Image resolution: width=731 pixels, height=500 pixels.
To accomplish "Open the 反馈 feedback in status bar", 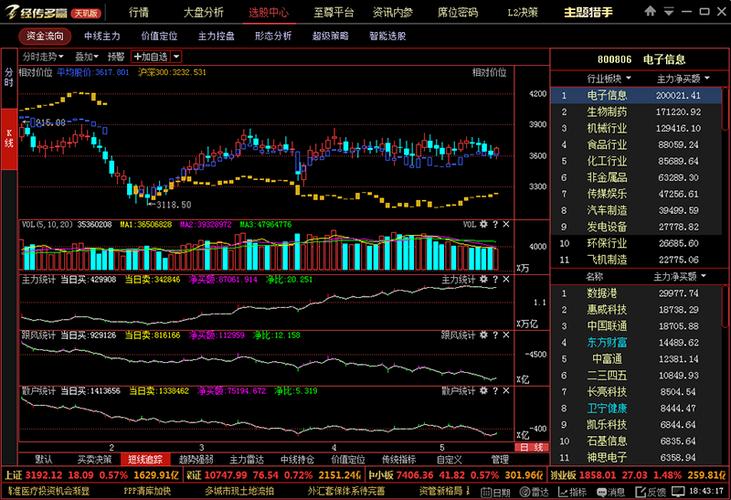I will pos(650,492).
